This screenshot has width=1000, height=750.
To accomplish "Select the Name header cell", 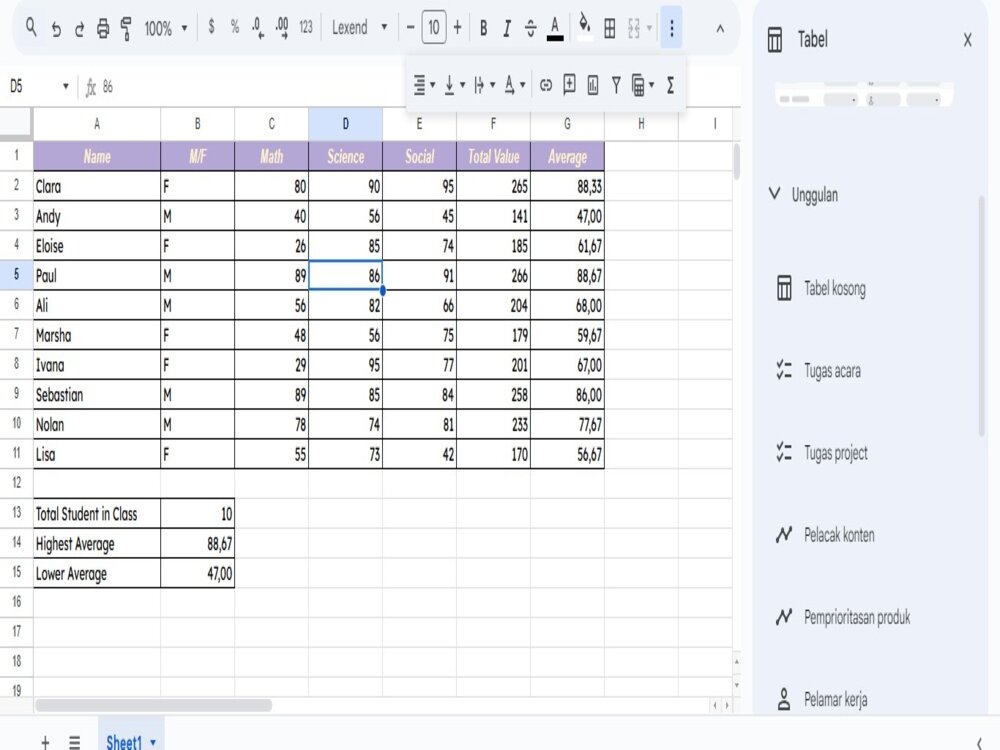I will pyautogui.click(x=97, y=156).
